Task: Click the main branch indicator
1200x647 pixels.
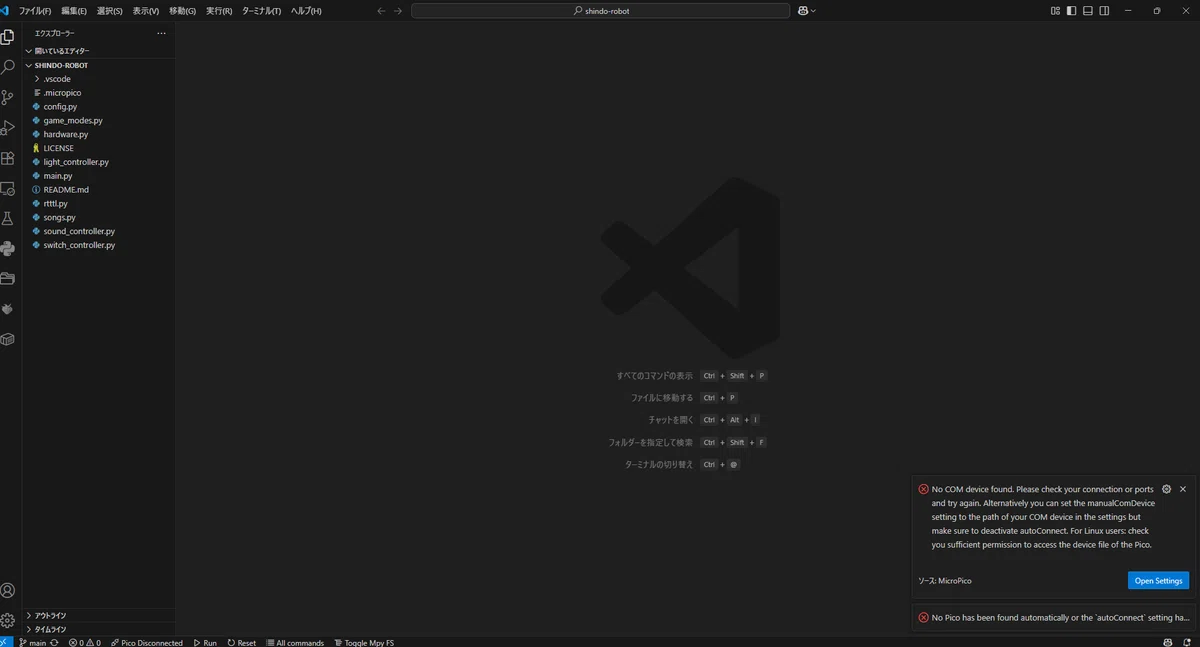Action: [33, 642]
